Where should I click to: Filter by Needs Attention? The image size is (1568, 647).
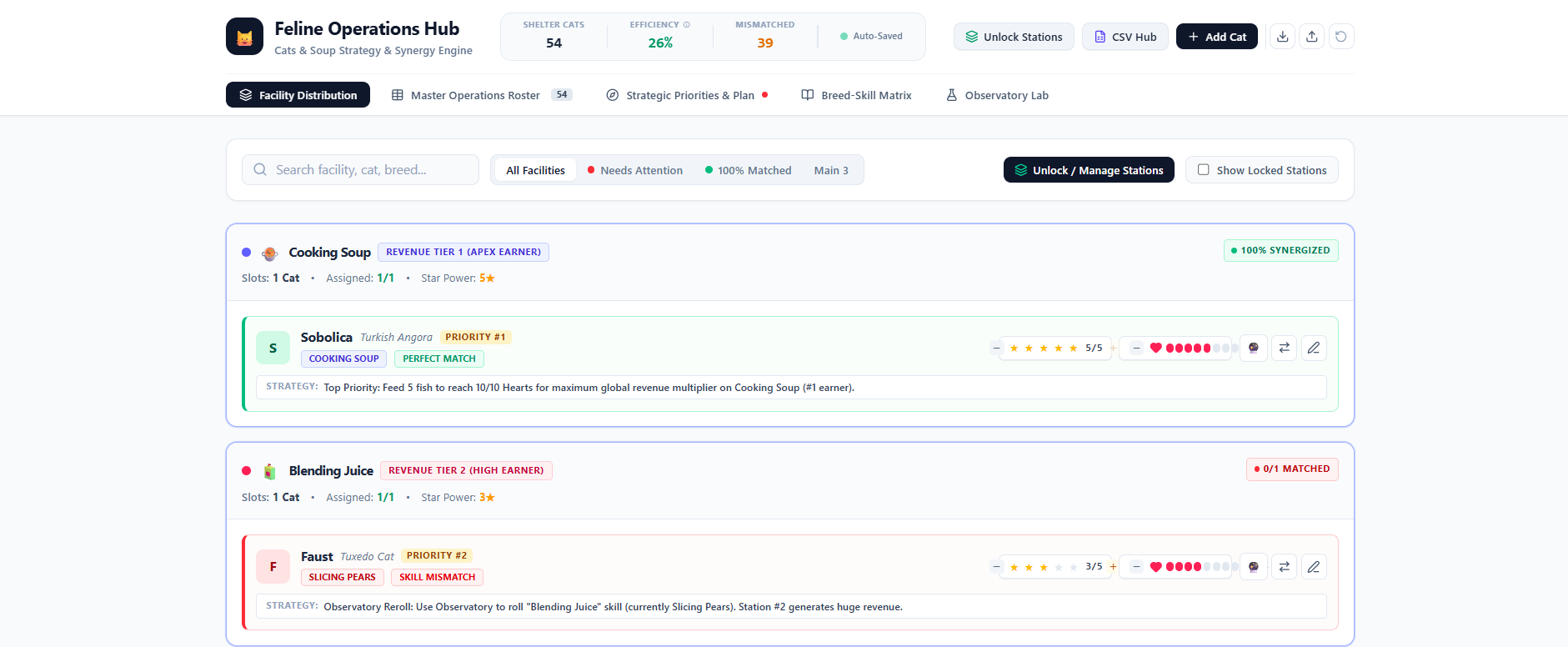pos(635,170)
